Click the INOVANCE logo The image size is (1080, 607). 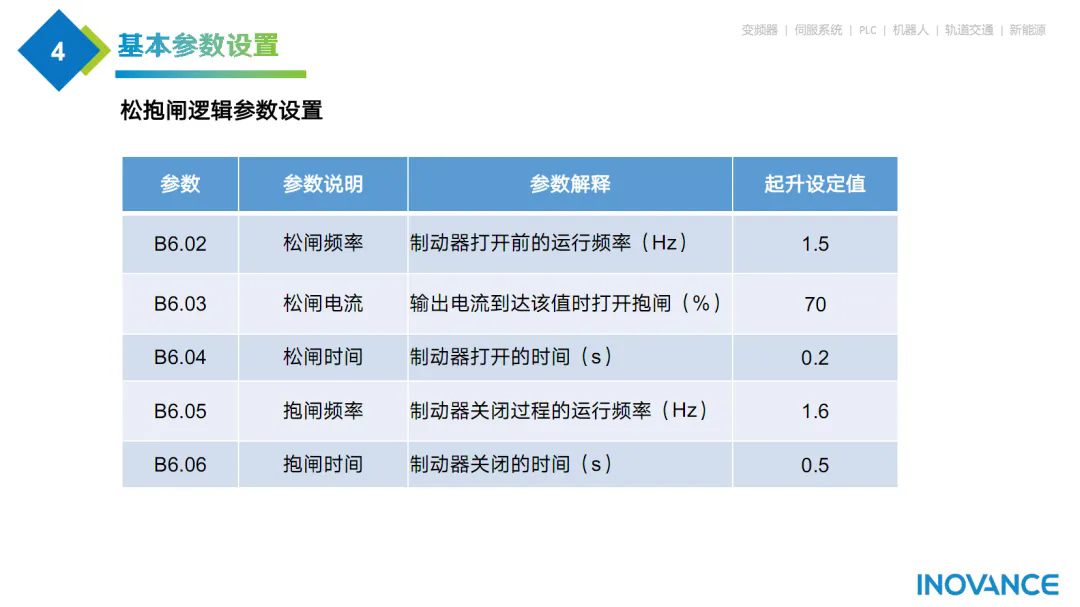click(987, 585)
